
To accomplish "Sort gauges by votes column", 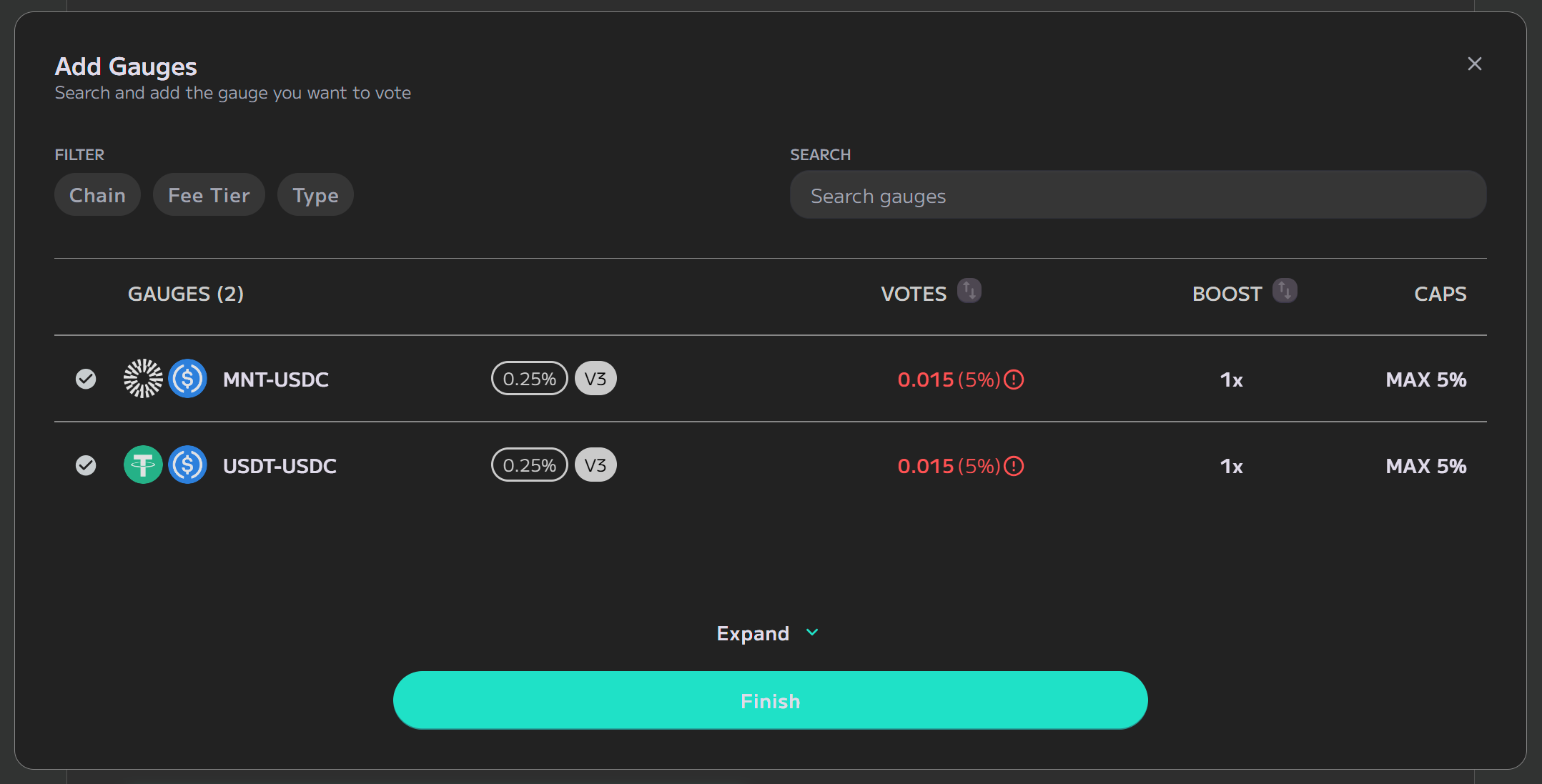I will click(x=969, y=291).
